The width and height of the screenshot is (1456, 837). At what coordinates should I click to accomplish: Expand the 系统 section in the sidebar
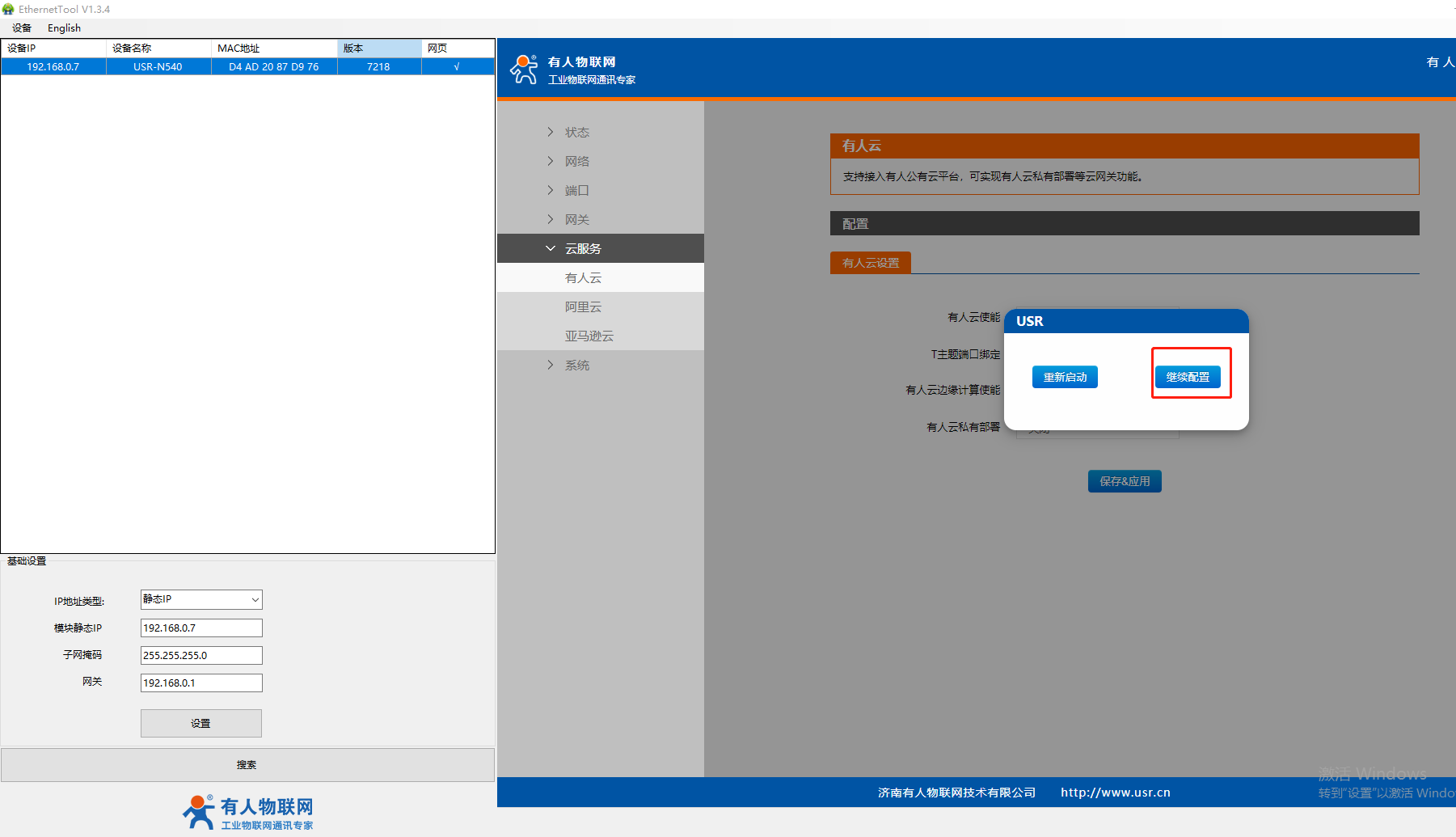tap(600, 365)
